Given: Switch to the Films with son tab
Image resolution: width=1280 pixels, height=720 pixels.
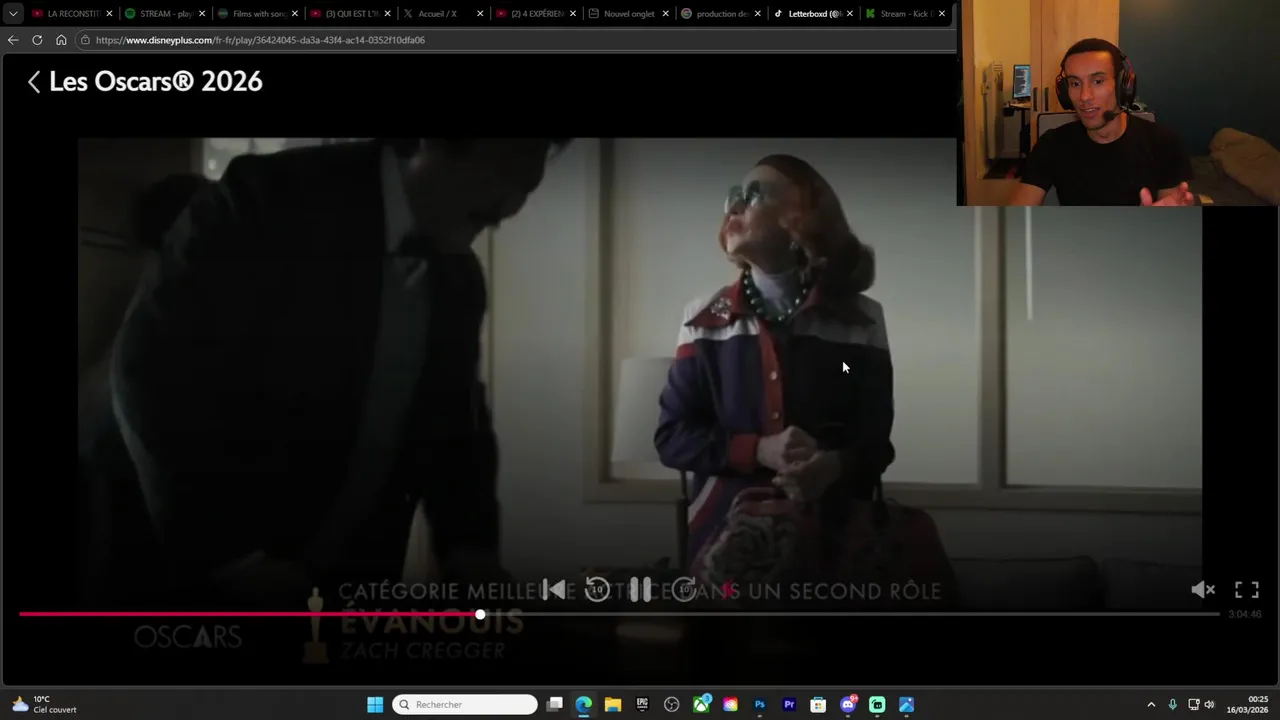Looking at the screenshot, I should click(258, 14).
